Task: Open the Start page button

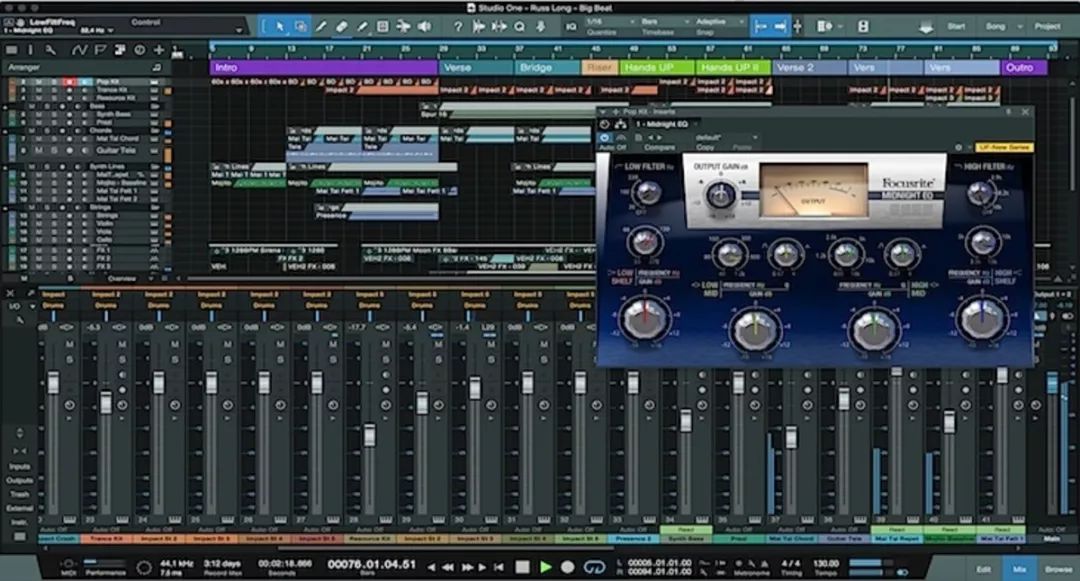Action: [x=956, y=26]
